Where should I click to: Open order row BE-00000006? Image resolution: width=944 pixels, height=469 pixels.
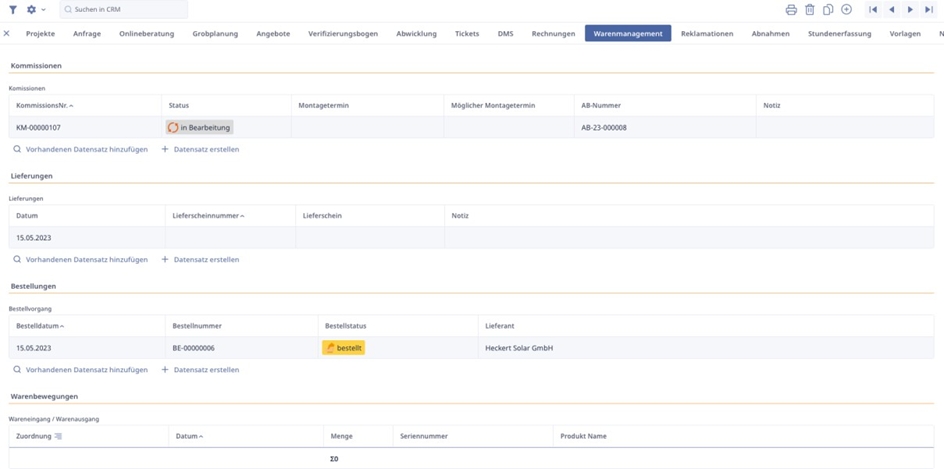tap(193, 348)
